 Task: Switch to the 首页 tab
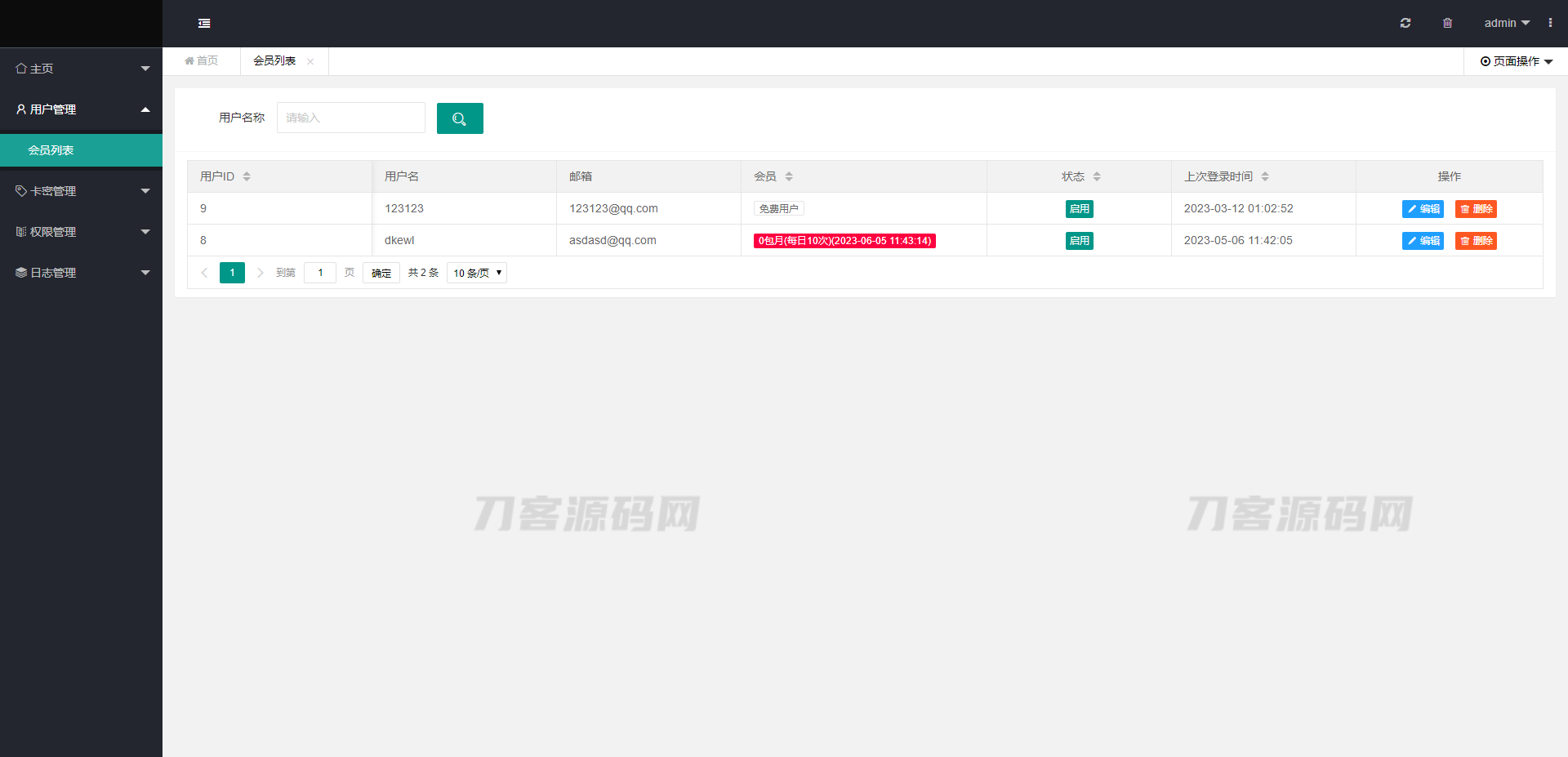202,61
